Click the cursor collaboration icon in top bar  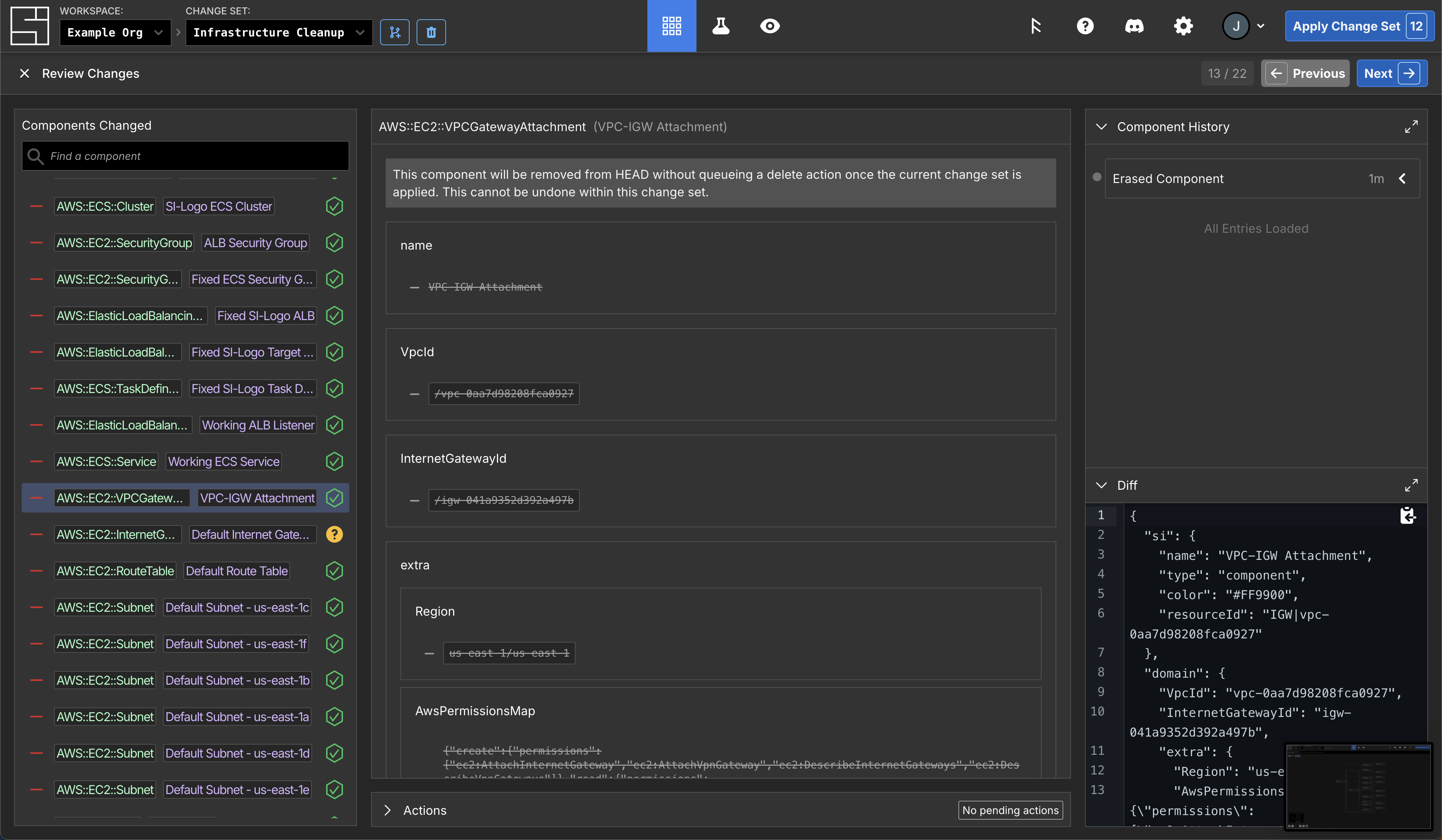coord(1036,26)
